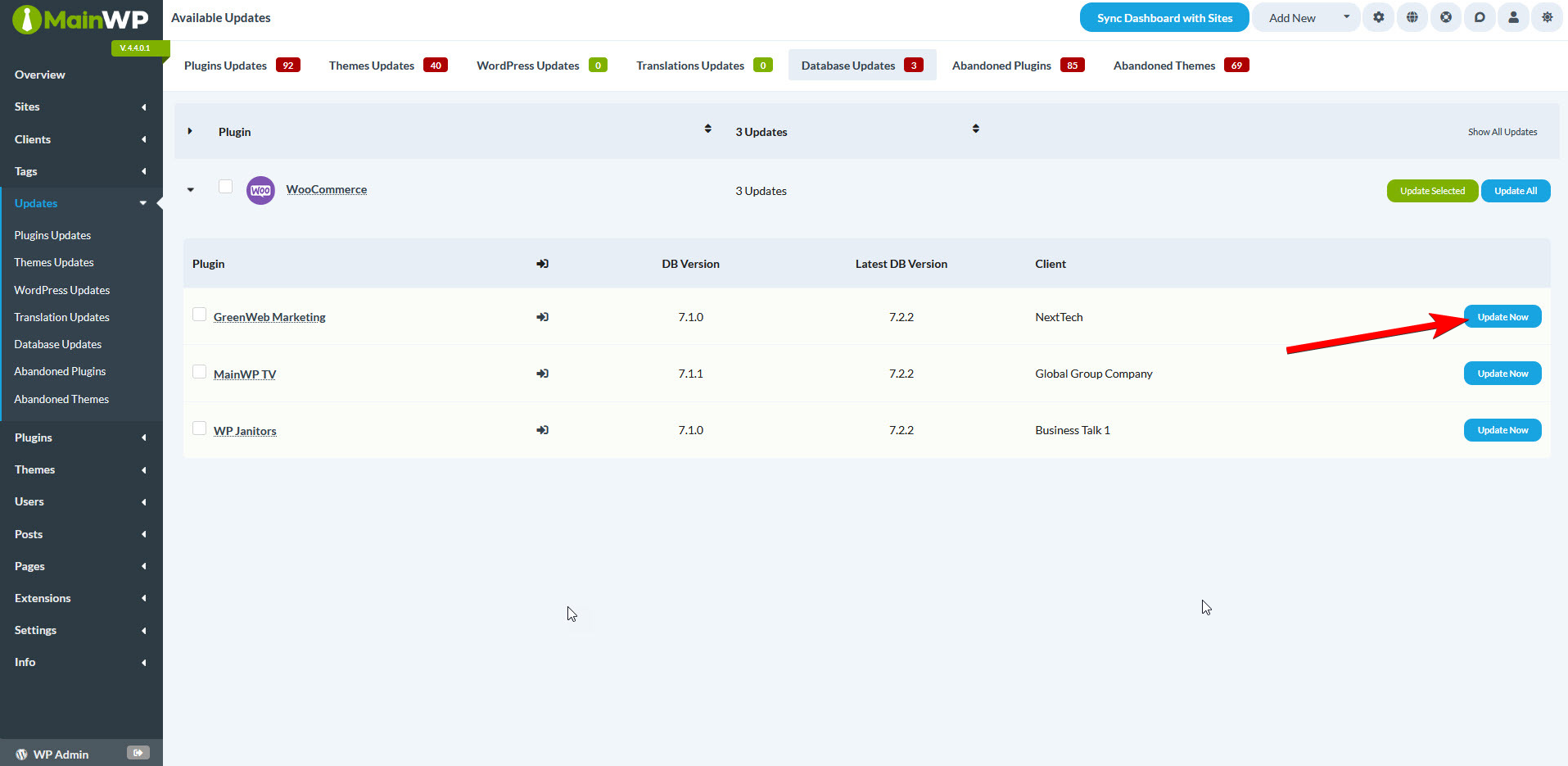1568x766 pixels.
Task: Open settings gear icon in top bar
Action: click(x=1379, y=17)
